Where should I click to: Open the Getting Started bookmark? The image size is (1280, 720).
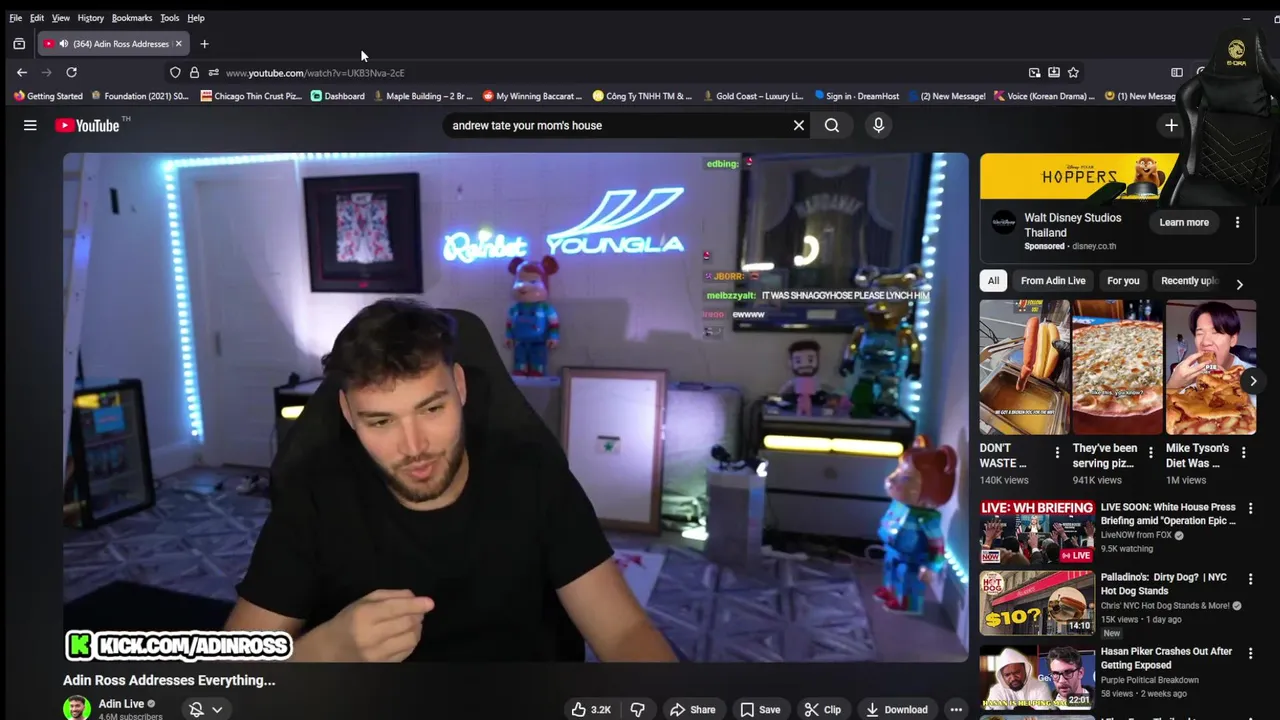[x=48, y=96]
